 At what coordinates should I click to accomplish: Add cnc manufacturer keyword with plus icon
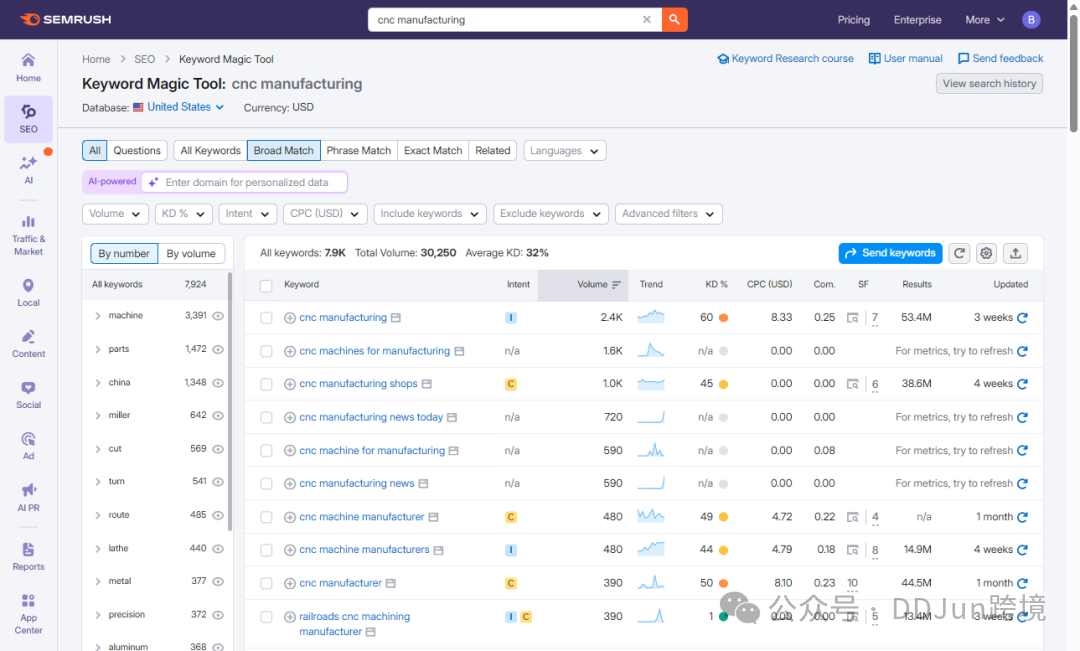pos(290,583)
